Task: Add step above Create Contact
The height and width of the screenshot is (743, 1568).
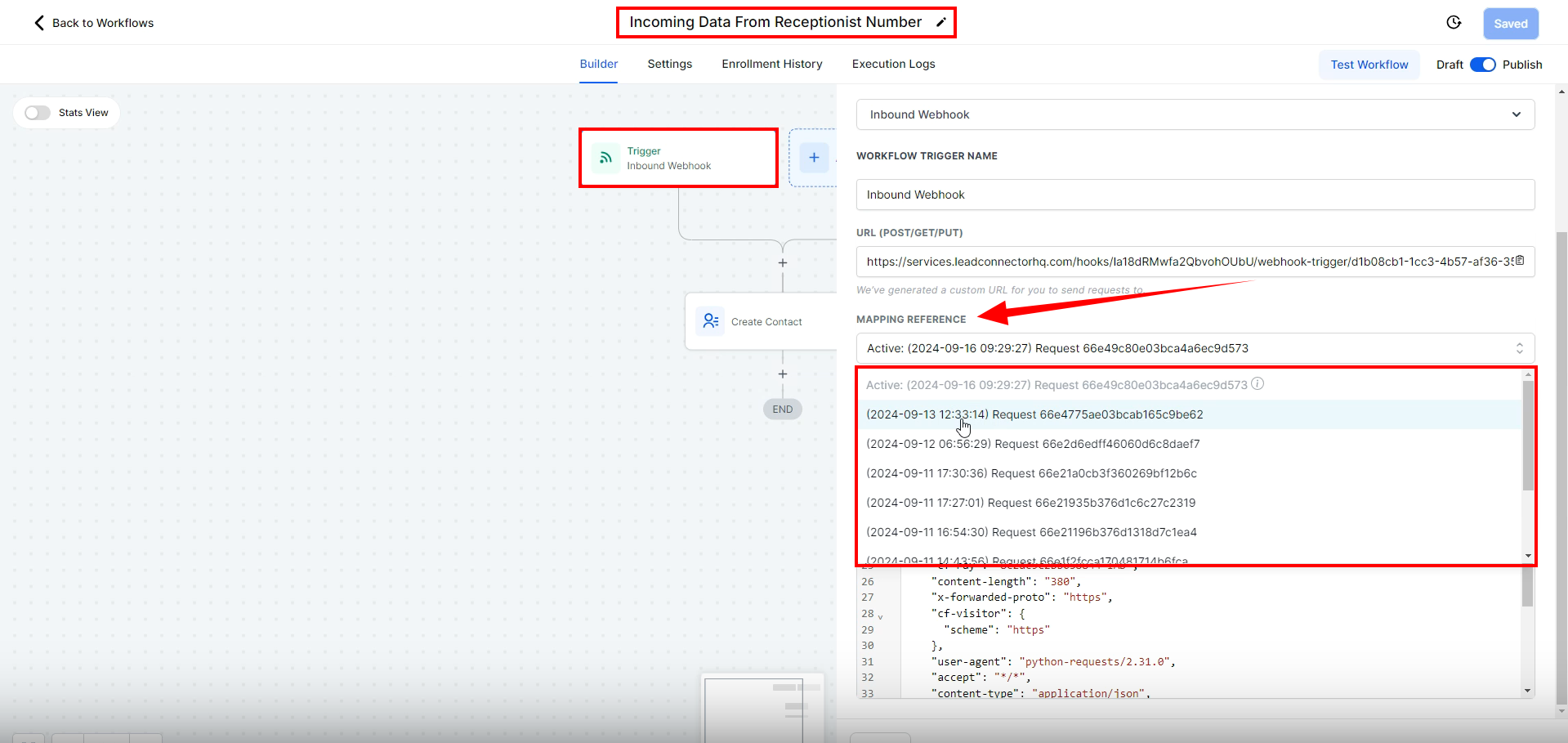Action: (783, 263)
